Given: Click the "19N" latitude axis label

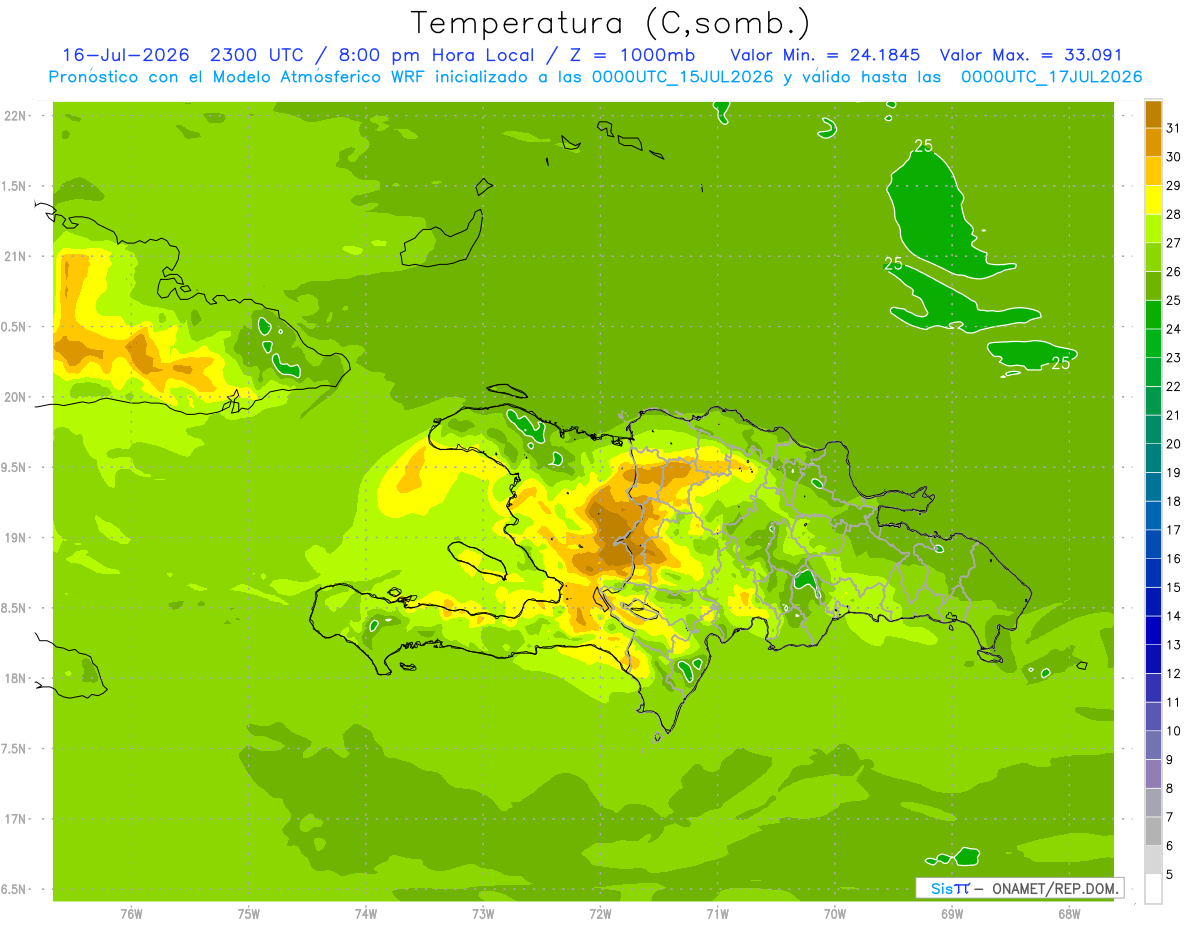Looking at the screenshot, I should [16, 537].
